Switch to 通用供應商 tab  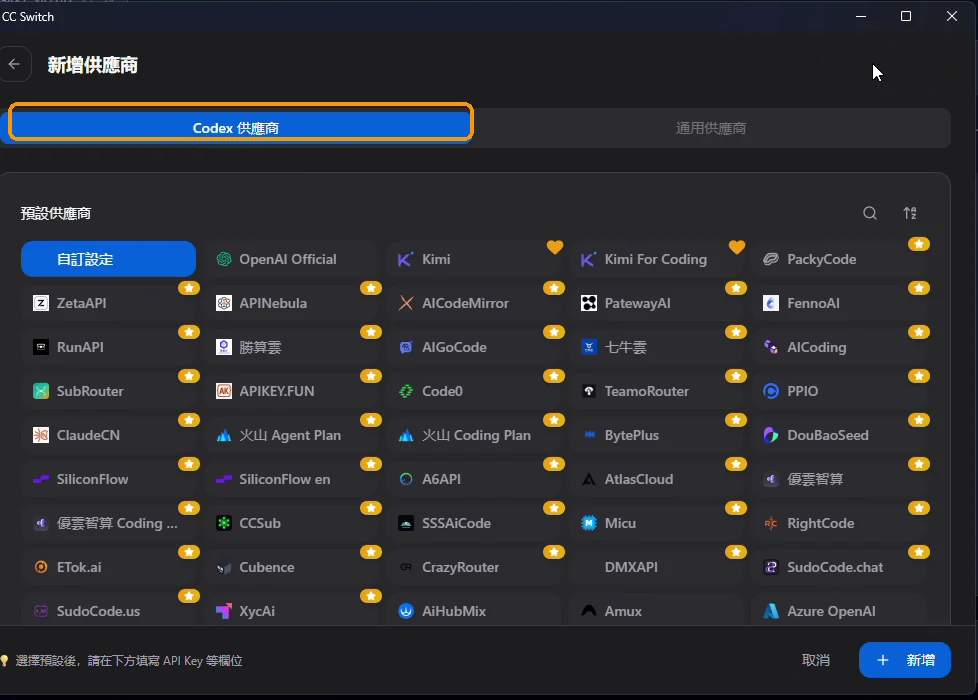tap(711, 128)
